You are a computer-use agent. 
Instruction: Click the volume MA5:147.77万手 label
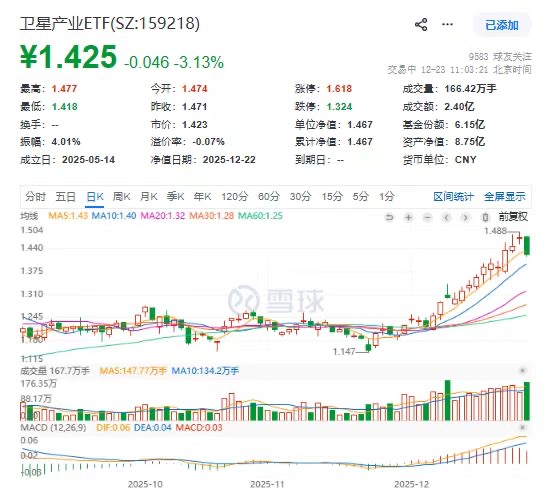pos(133,371)
